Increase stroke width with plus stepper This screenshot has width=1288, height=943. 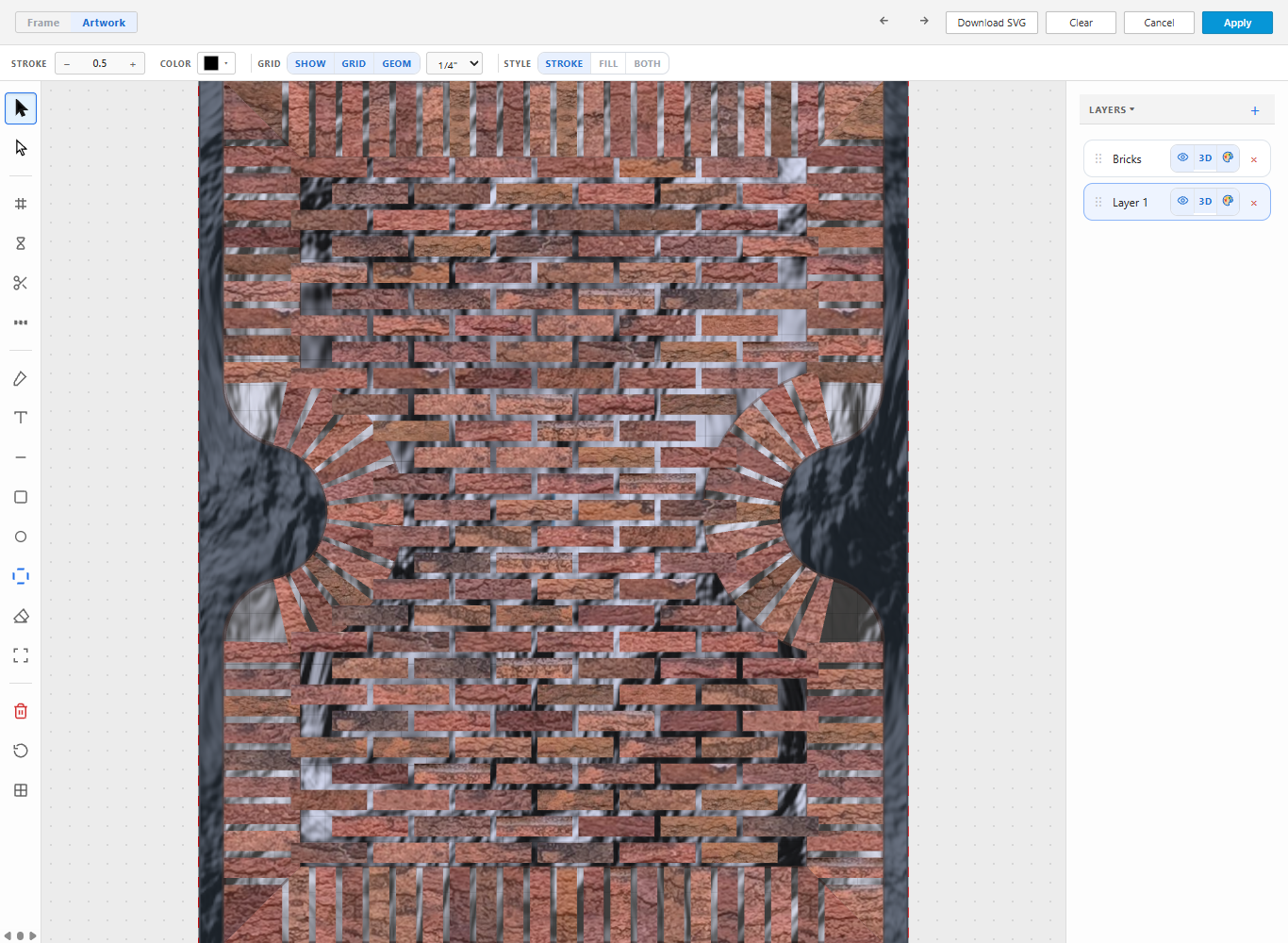pyautogui.click(x=133, y=64)
